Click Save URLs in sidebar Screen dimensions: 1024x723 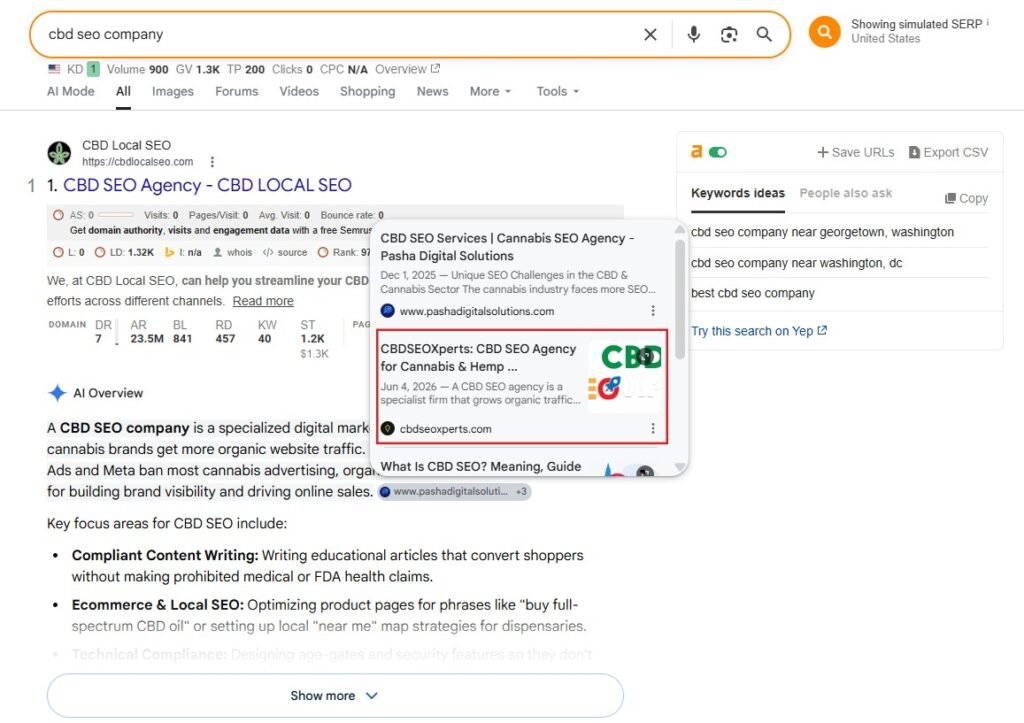click(x=856, y=152)
